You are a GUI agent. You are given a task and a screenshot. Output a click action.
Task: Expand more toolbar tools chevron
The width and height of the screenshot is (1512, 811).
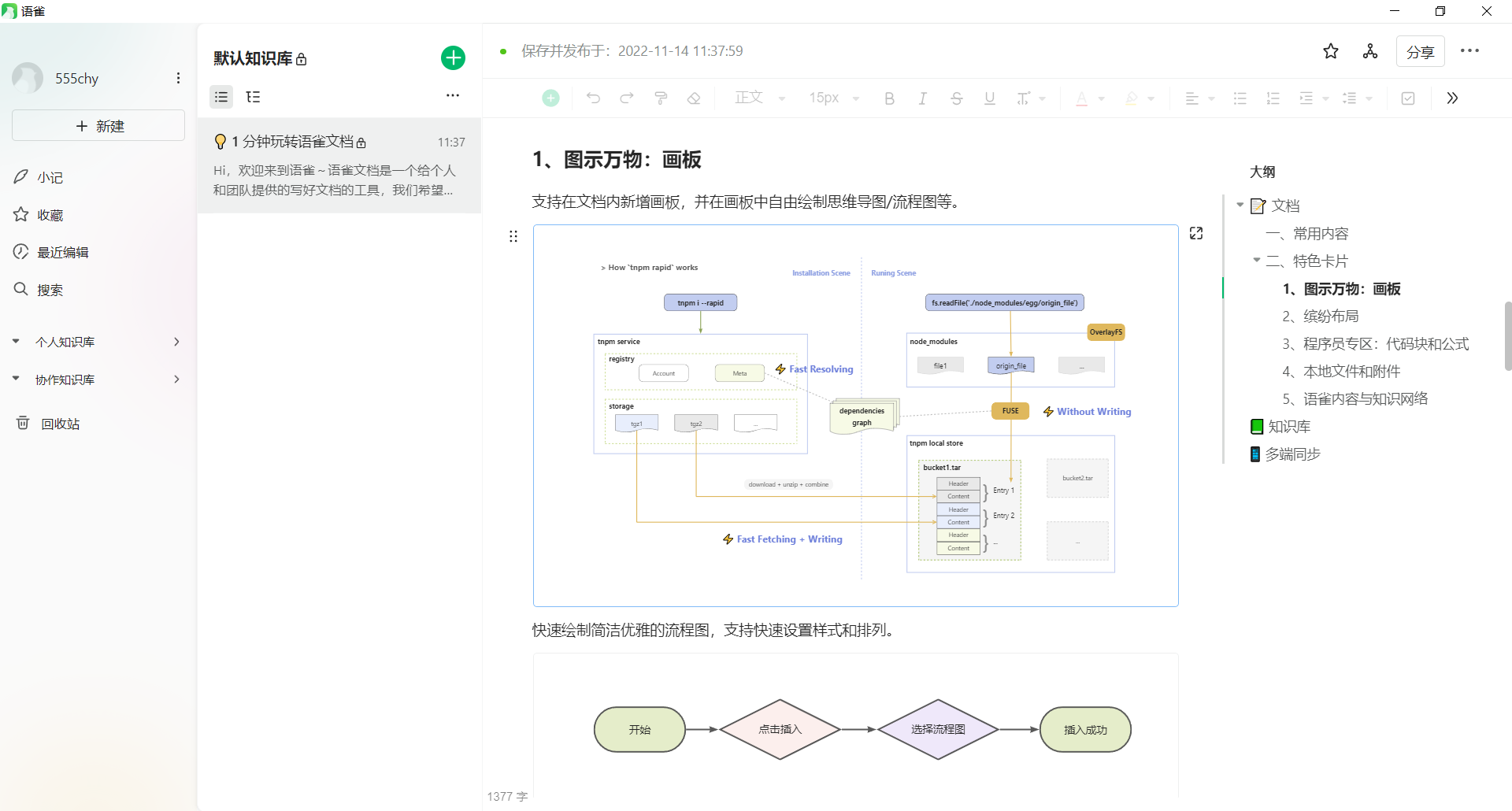click(x=1452, y=98)
